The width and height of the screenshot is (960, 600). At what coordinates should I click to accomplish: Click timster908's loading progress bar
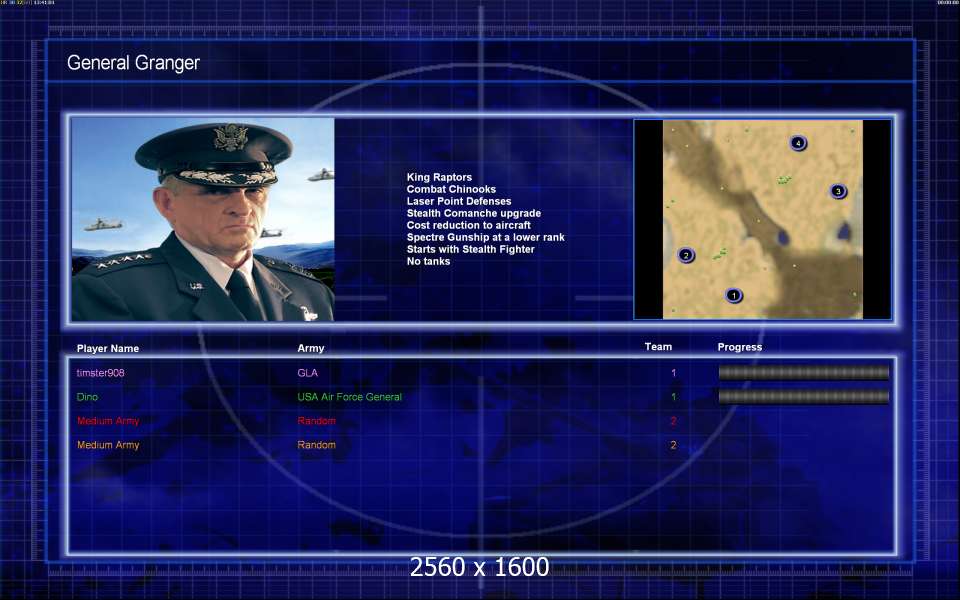pyautogui.click(x=803, y=373)
